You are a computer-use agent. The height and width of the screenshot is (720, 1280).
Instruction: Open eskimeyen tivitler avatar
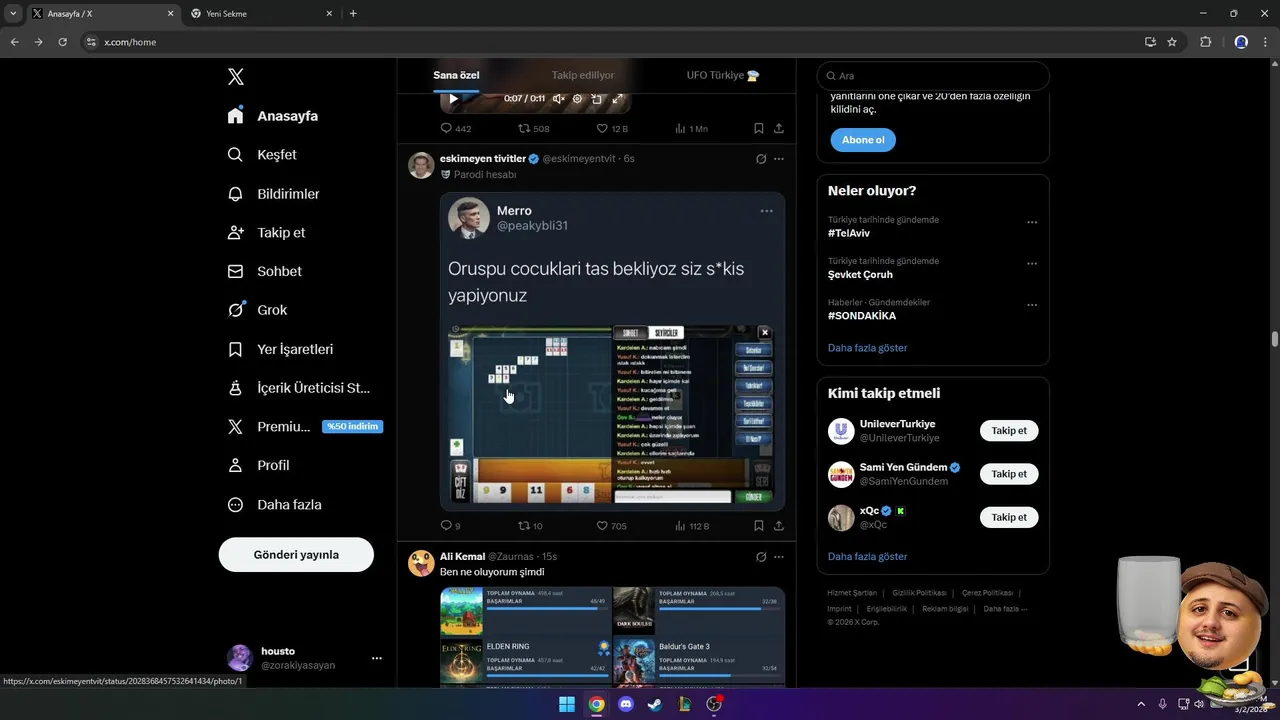[421, 166]
